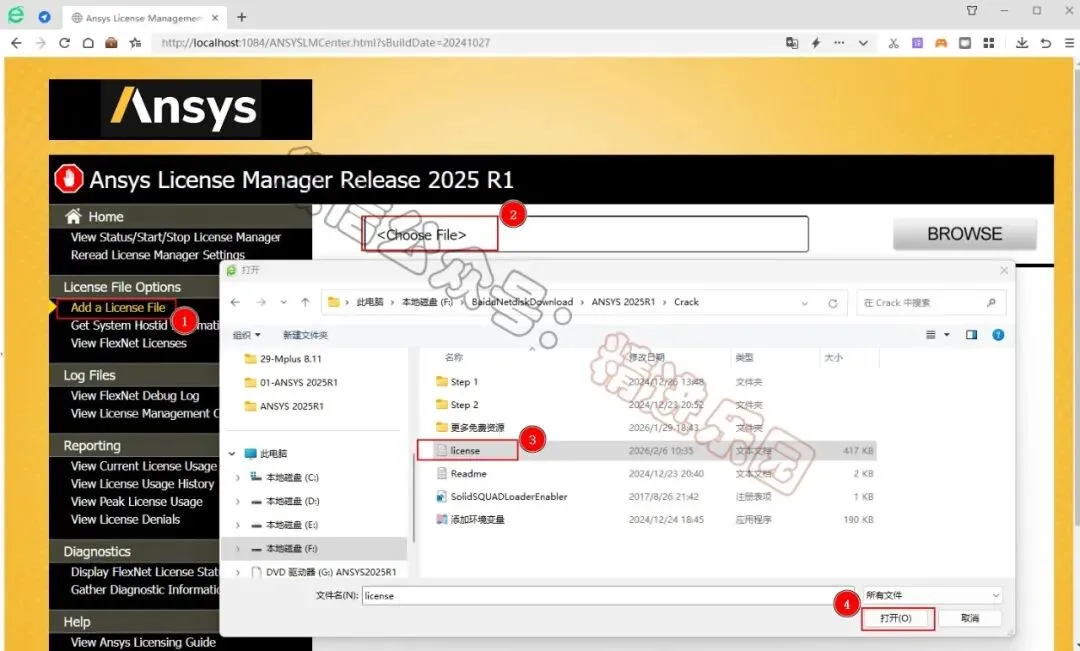Viewport: 1080px width, 651px height.
Task: Click the browser back arrow
Action: [x=17, y=43]
